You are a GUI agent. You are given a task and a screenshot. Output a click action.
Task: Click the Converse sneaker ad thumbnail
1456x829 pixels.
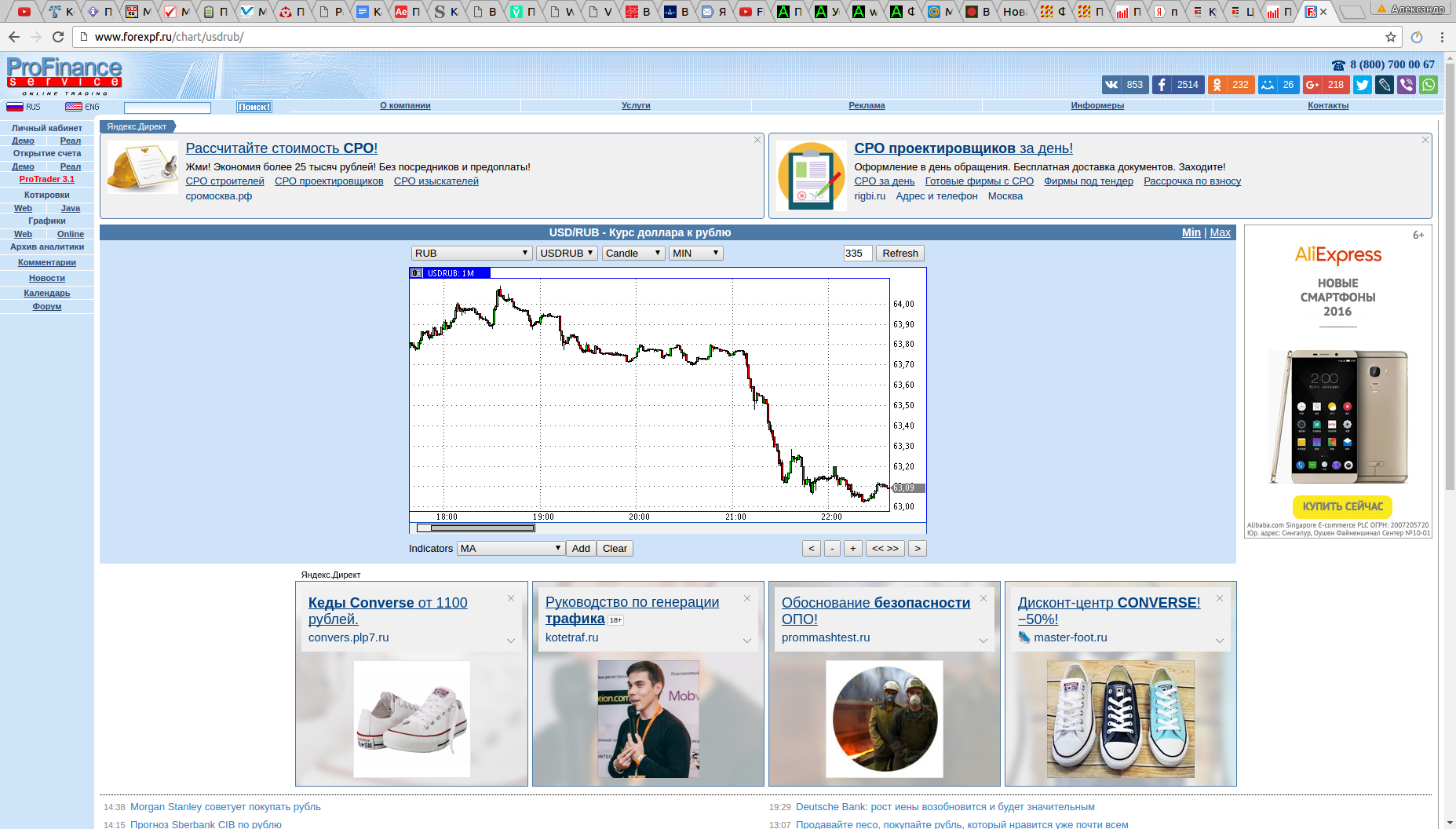coord(412,719)
